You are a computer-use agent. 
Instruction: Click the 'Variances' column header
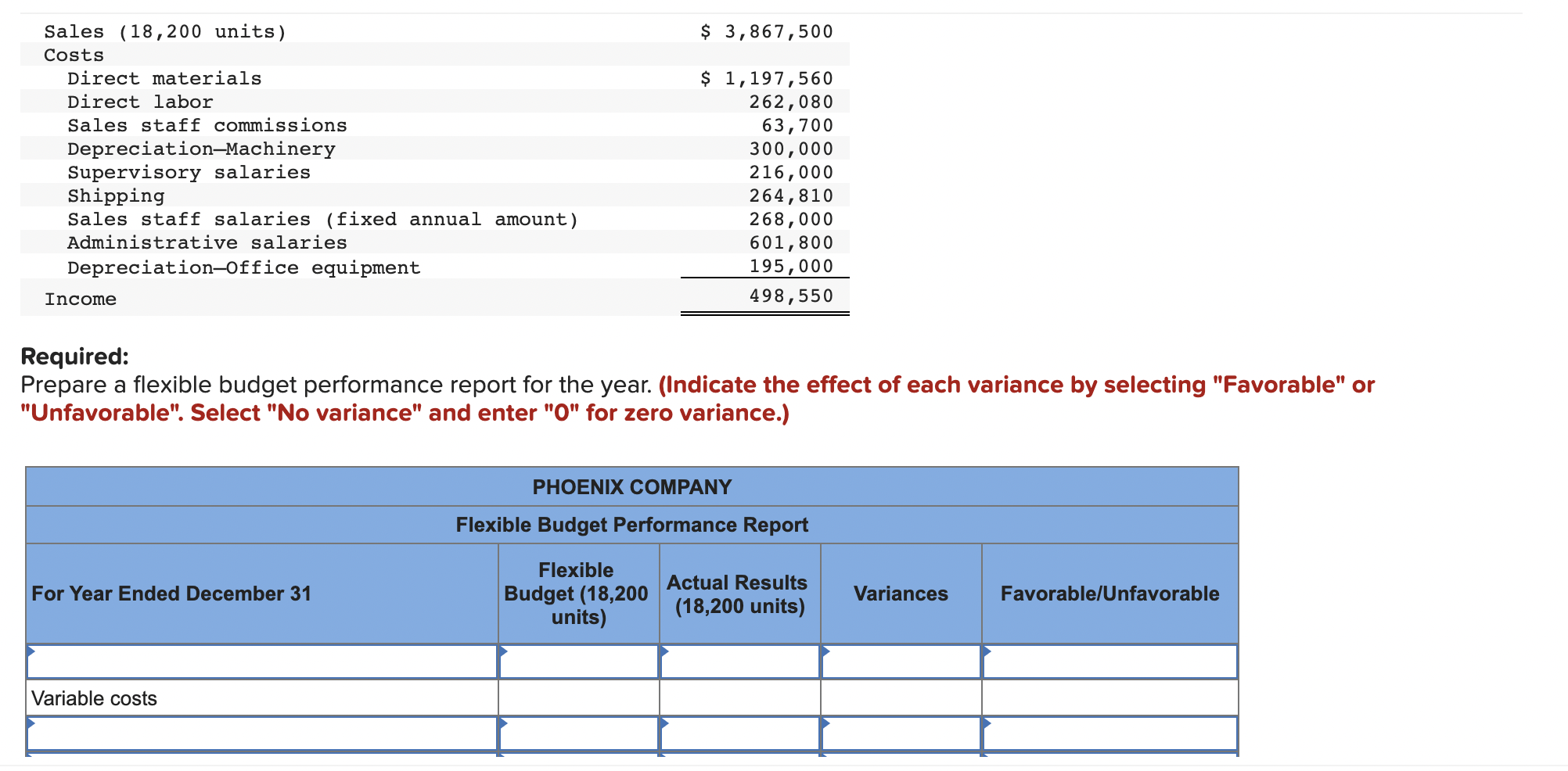[901, 593]
